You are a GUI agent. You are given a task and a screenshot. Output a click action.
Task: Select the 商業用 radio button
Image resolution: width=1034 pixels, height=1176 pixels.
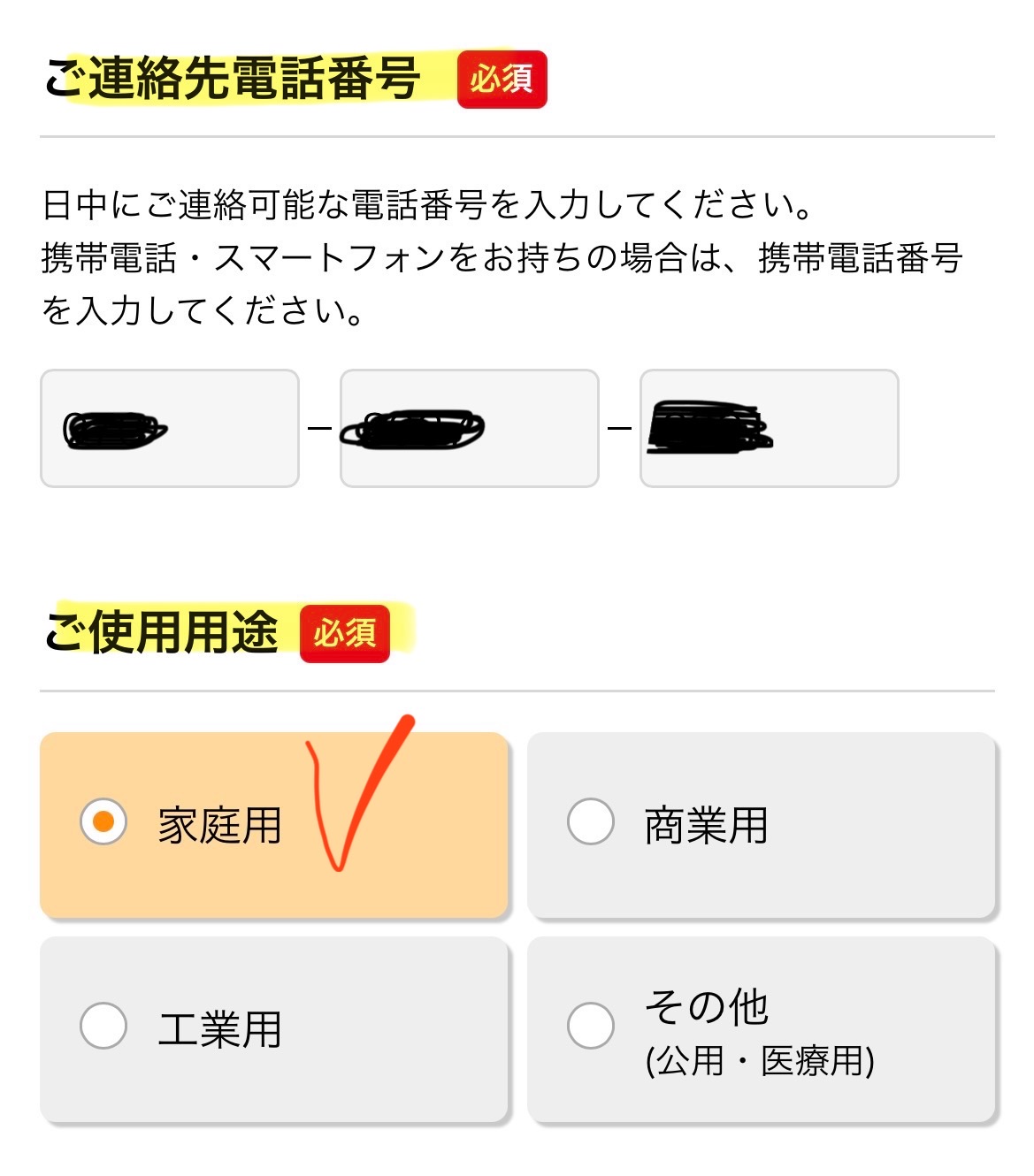tap(591, 821)
